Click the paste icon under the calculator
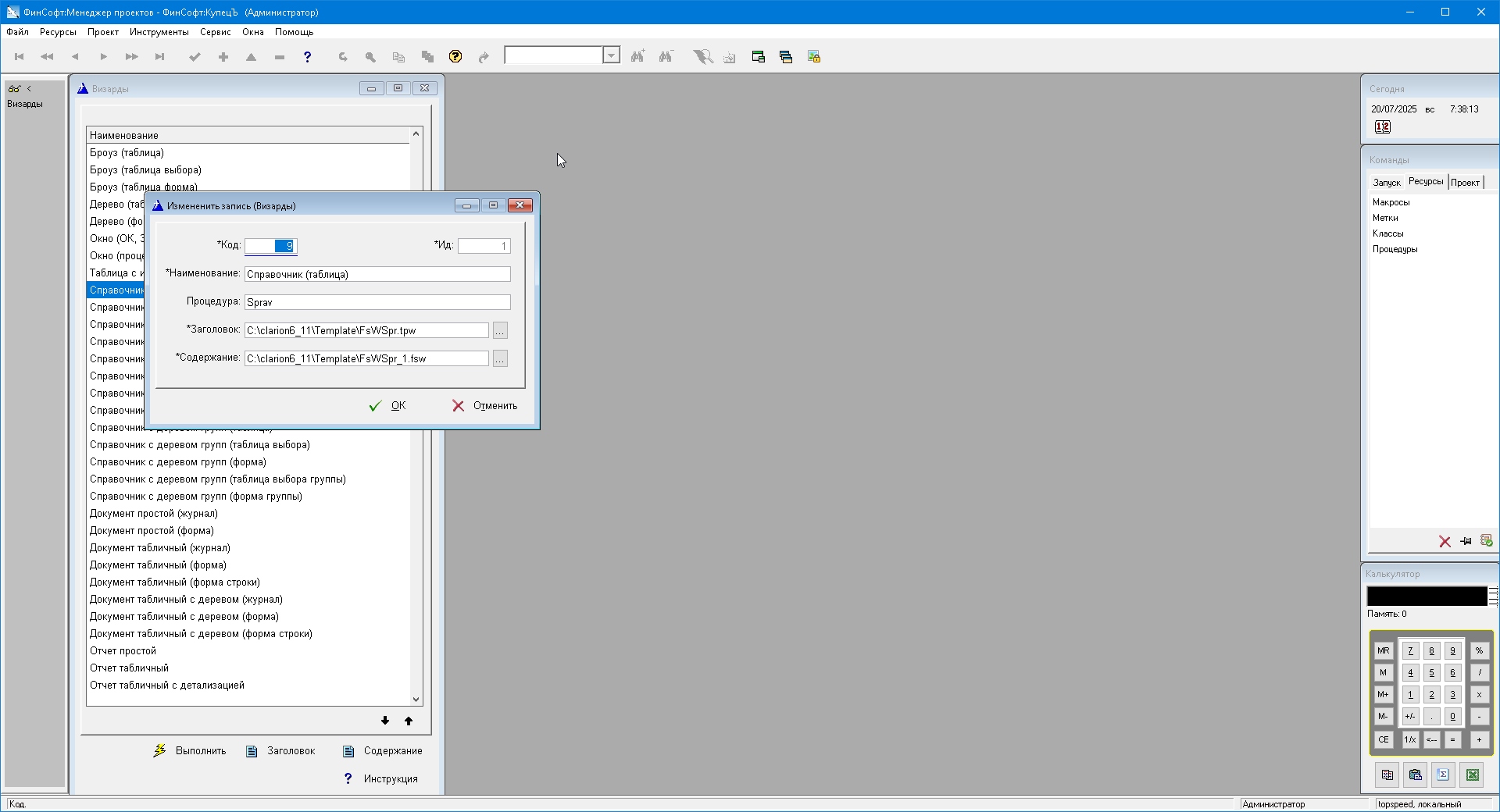 point(1415,775)
